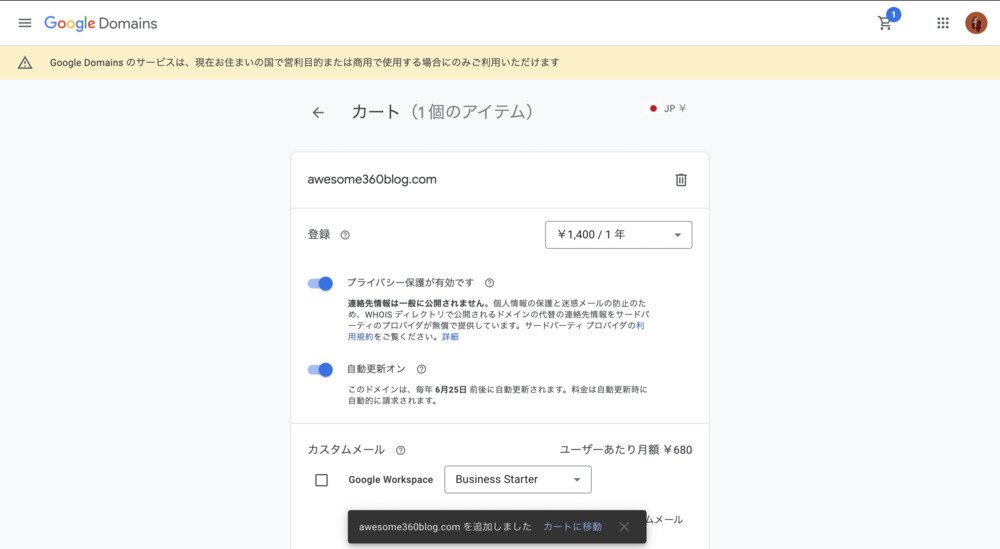Image resolution: width=1000 pixels, height=549 pixels.
Task: Open the ¥1,400 / 1 年 registration dropdown
Action: click(x=619, y=235)
